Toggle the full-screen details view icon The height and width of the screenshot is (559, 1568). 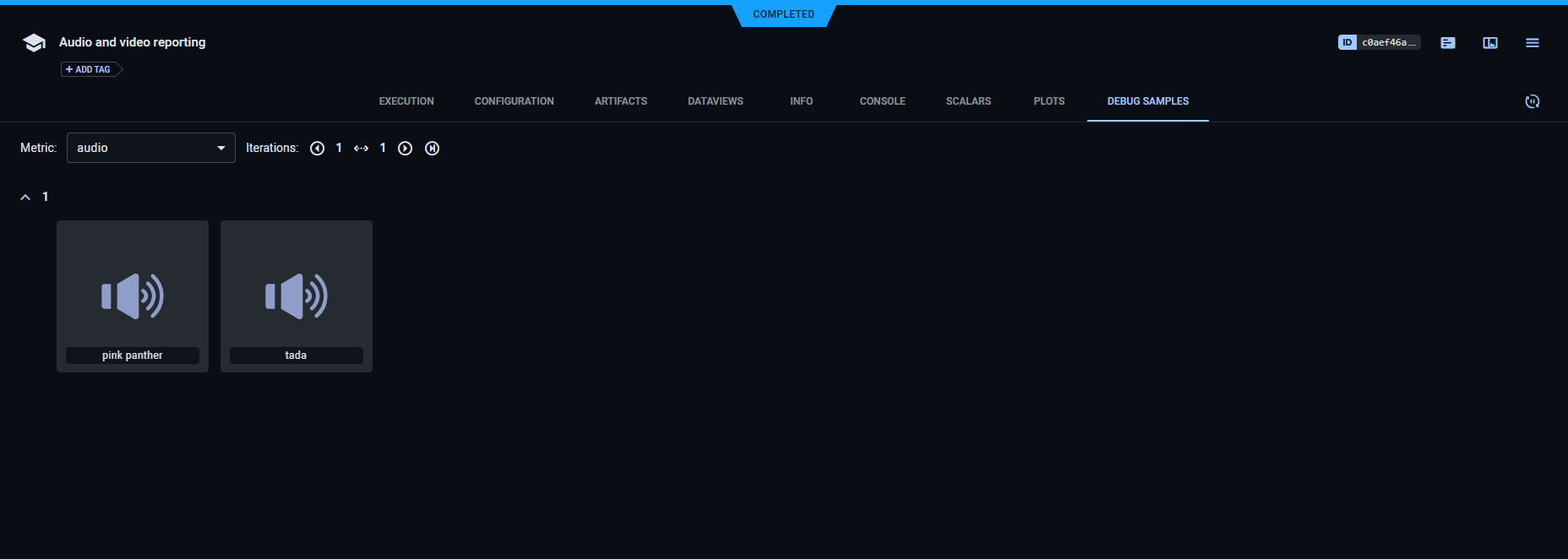click(1490, 43)
